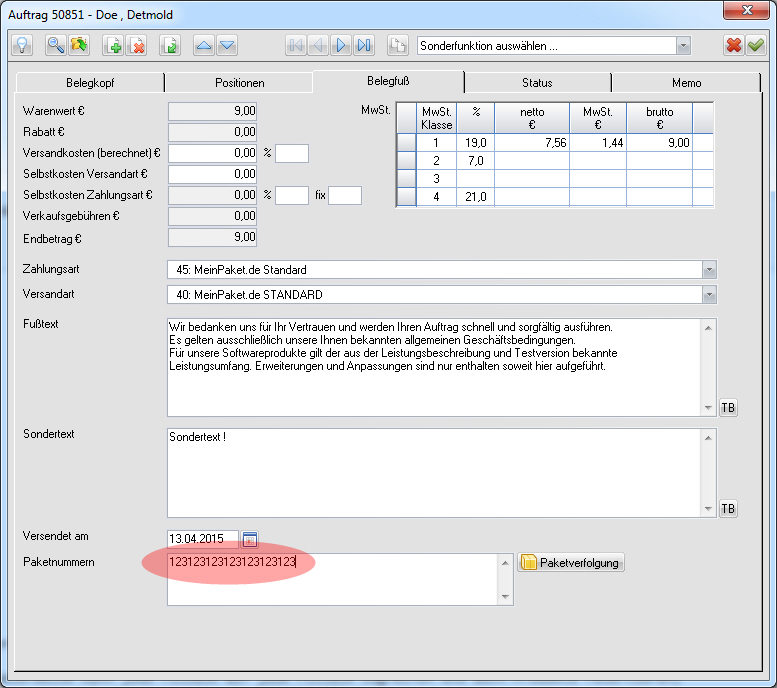Click the Selbstkosten Zahlungsart fix field
This screenshot has width=777, height=688.
345,195
